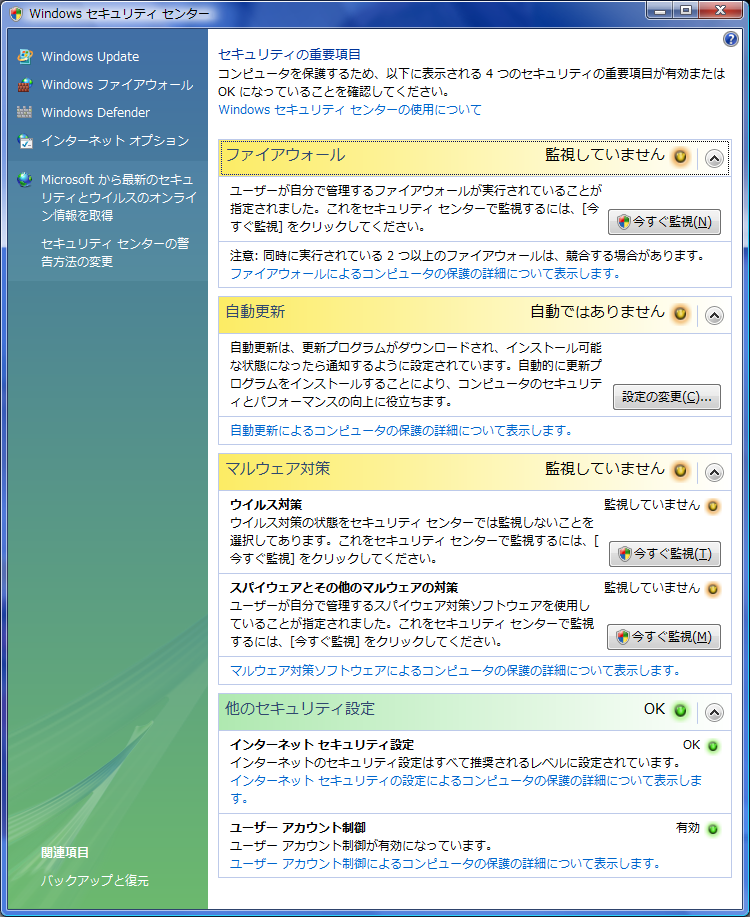The height and width of the screenshot is (917, 750).
Task: Open Windows セキュリティ センターの使用について link
Action: point(350,110)
